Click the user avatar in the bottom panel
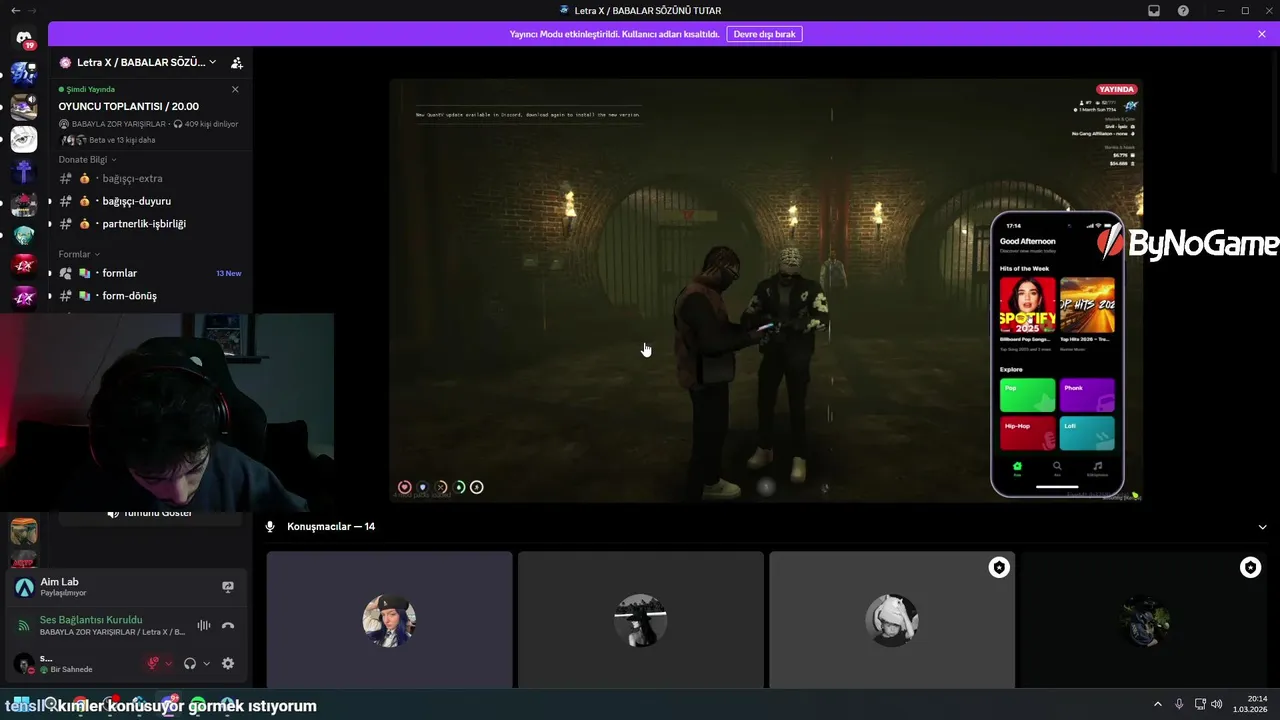The image size is (1280, 720). tap(23, 663)
